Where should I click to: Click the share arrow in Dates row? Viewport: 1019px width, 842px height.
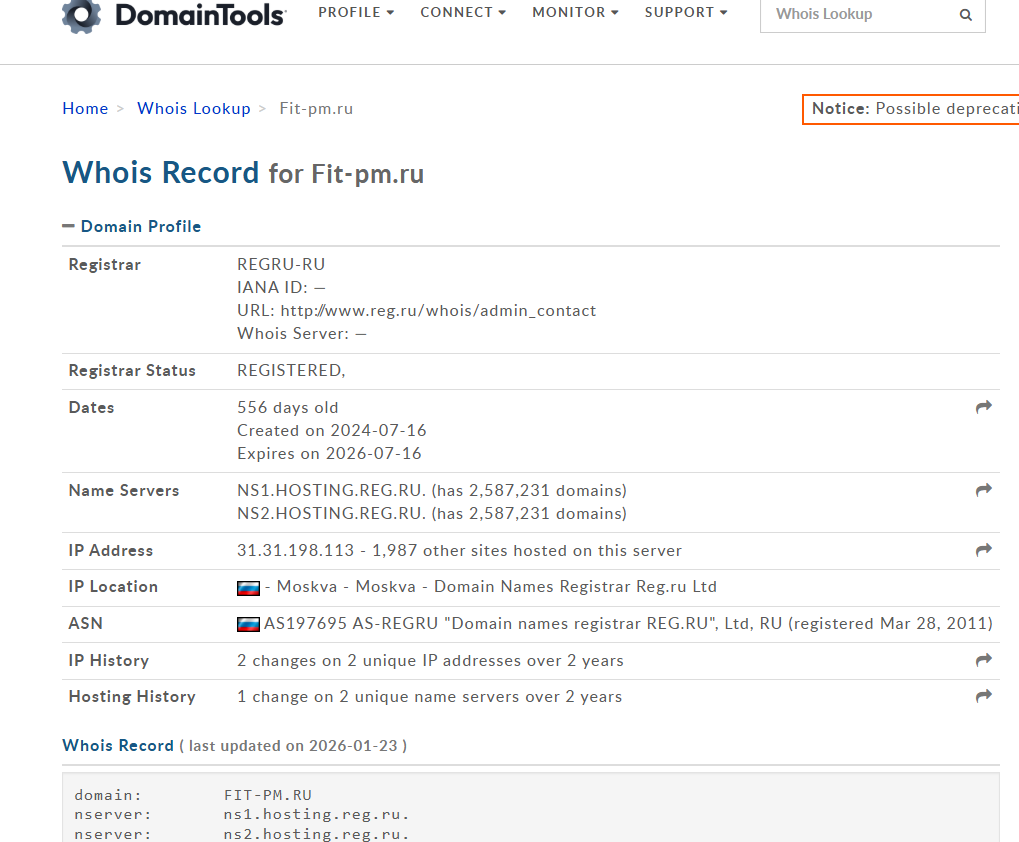coord(984,407)
